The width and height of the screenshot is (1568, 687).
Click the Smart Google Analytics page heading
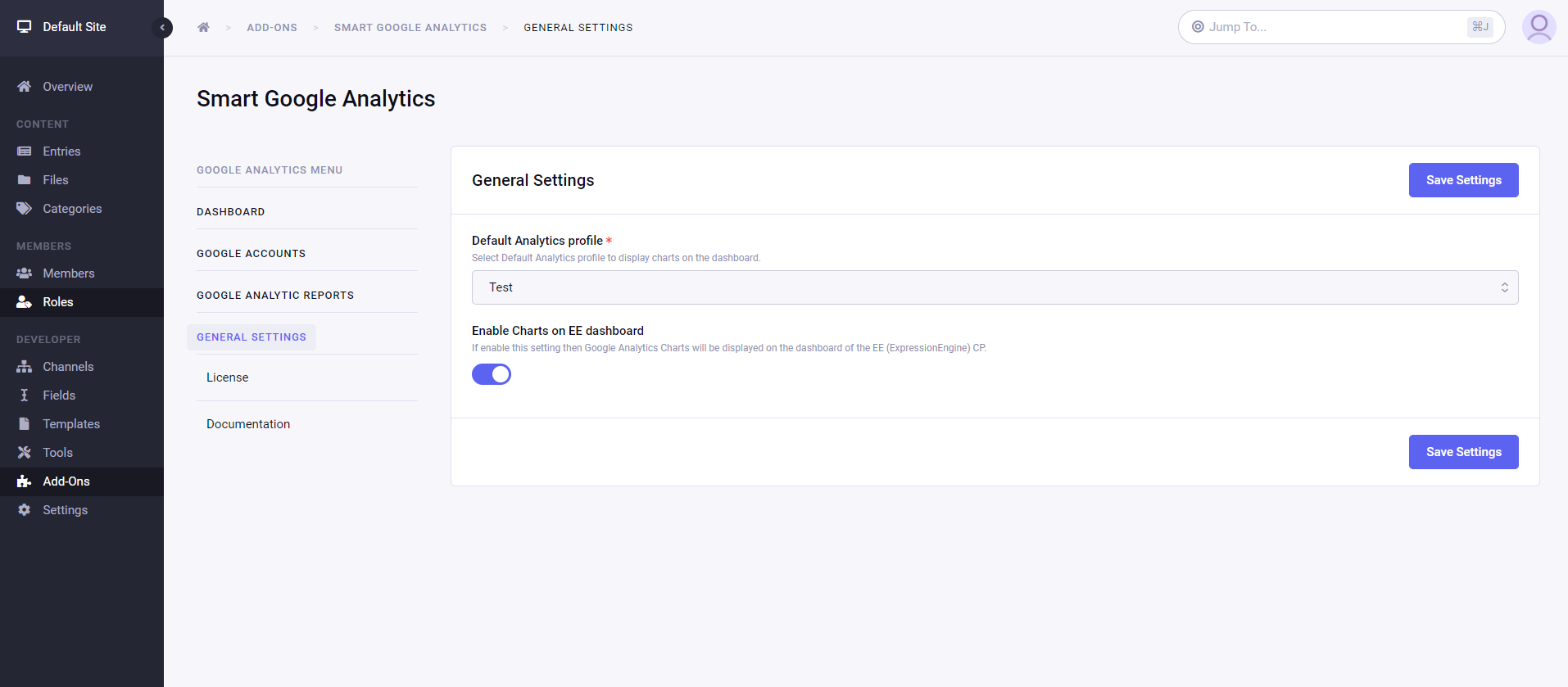click(315, 99)
